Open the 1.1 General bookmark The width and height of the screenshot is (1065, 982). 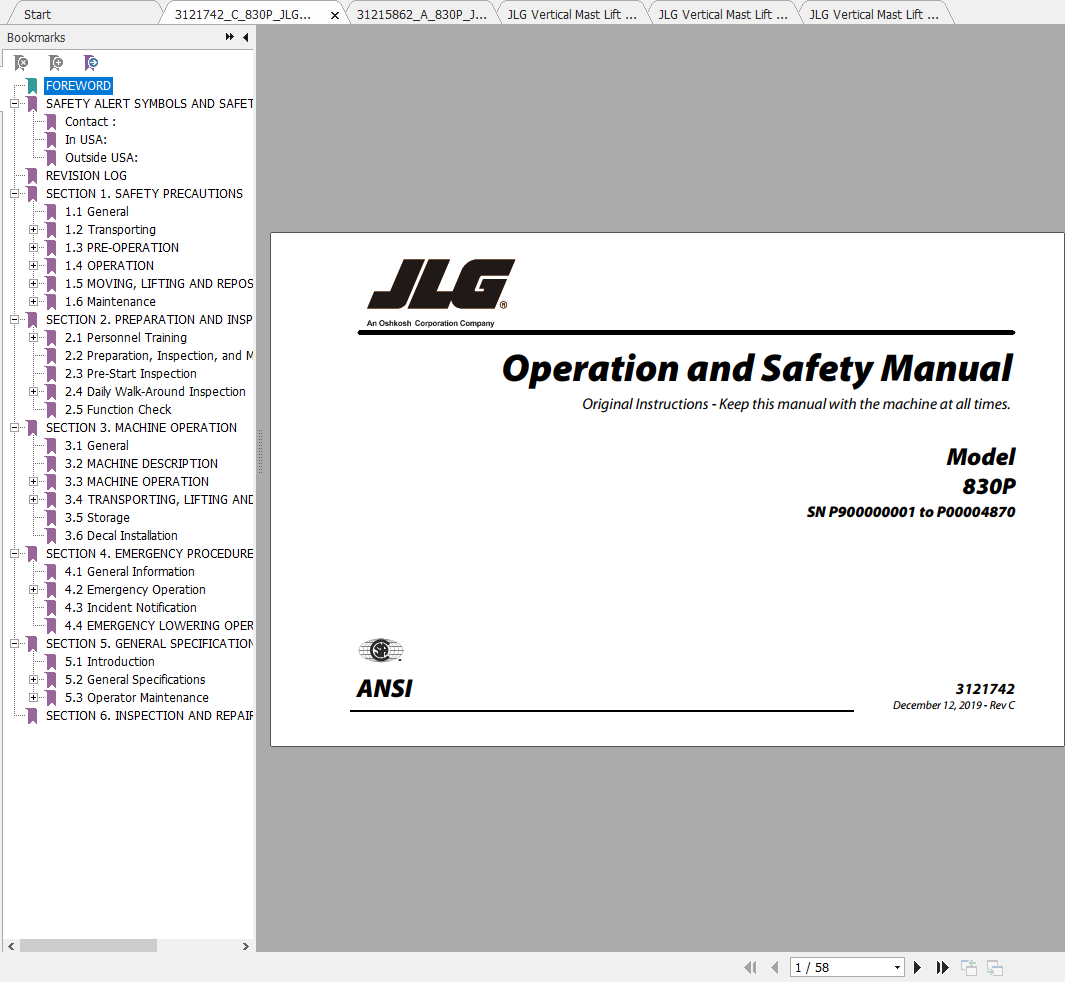pyautogui.click(x=96, y=212)
